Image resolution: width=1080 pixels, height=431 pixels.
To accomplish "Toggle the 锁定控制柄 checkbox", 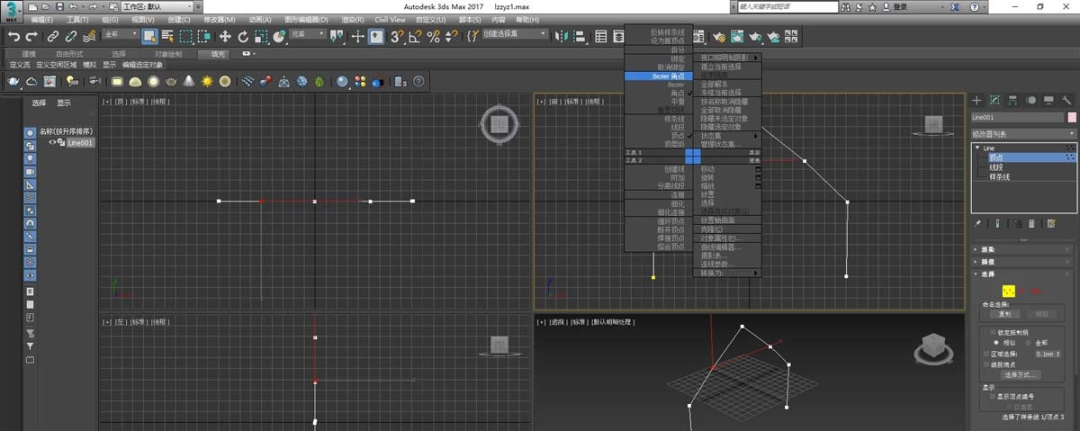I will (x=993, y=332).
